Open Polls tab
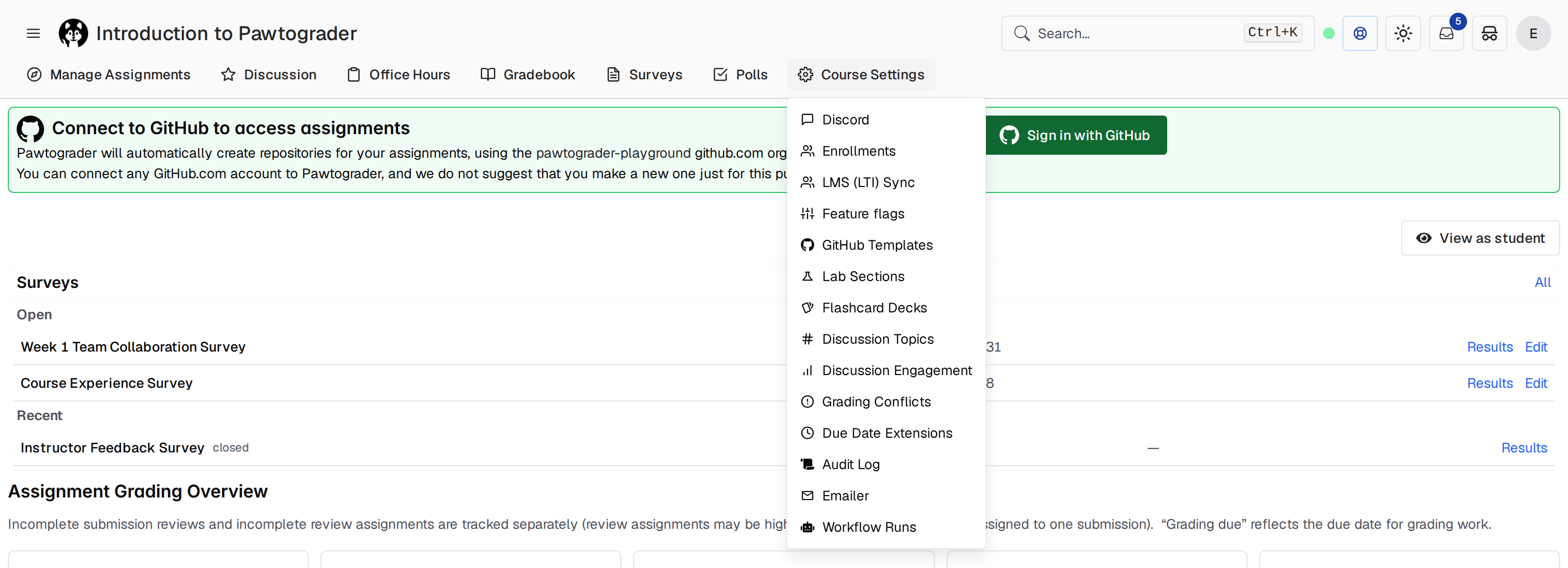1568x568 pixels. pyautogui.click(x=740, y=75)
